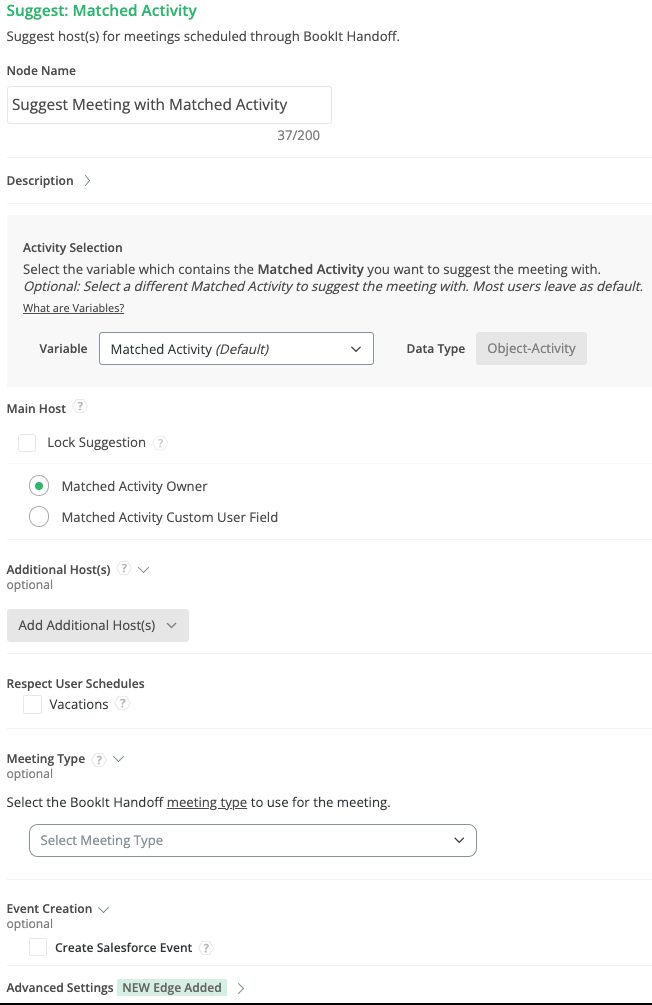Screen dimensions: 652x1005
Task: Enable the Lock Suggestion checkbox
Action: pos(27,442)
